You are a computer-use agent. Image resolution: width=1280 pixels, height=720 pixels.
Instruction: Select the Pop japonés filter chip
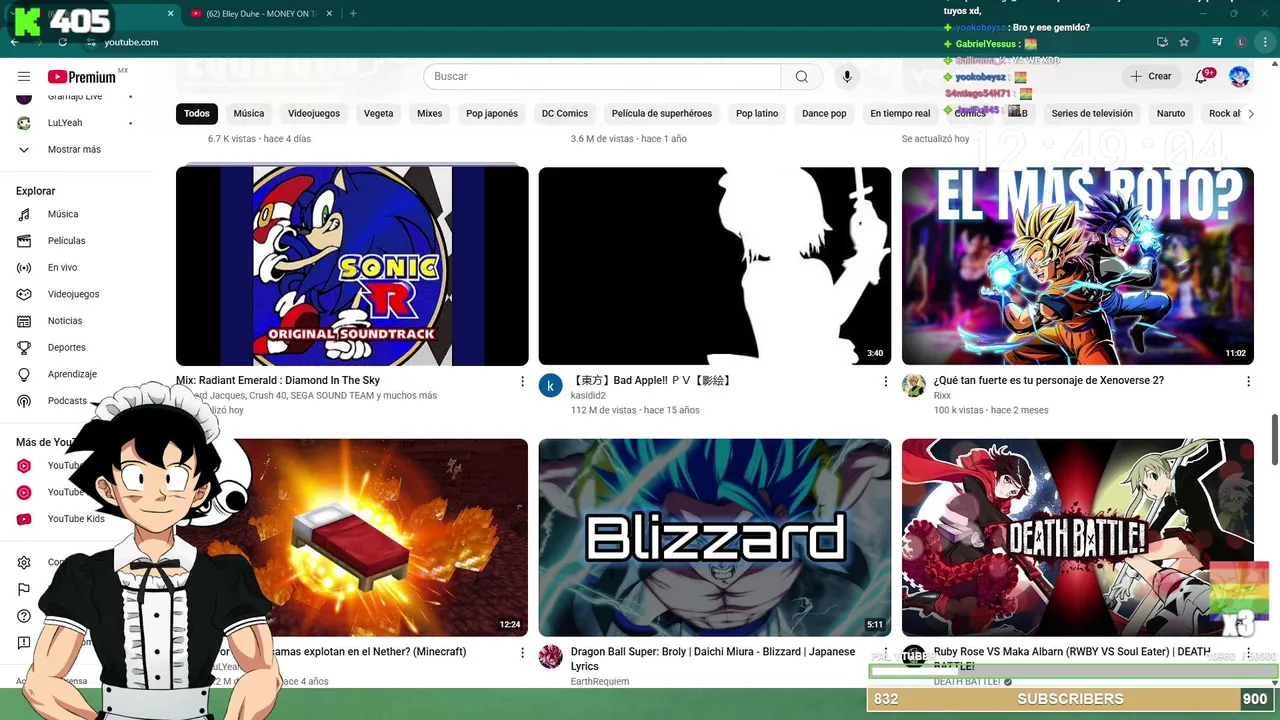(x=492, y=113)
